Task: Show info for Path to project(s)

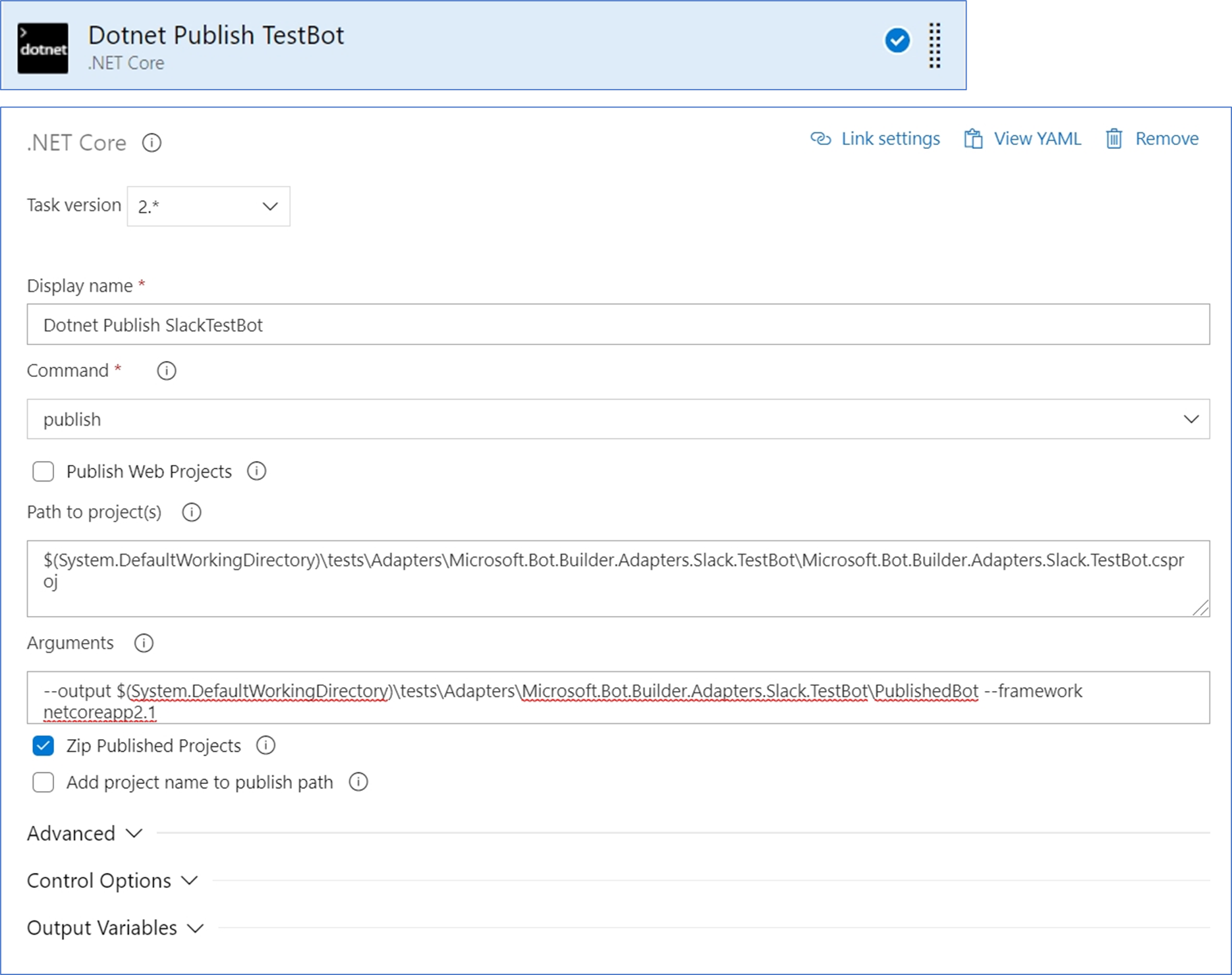Action: (191, 512)
